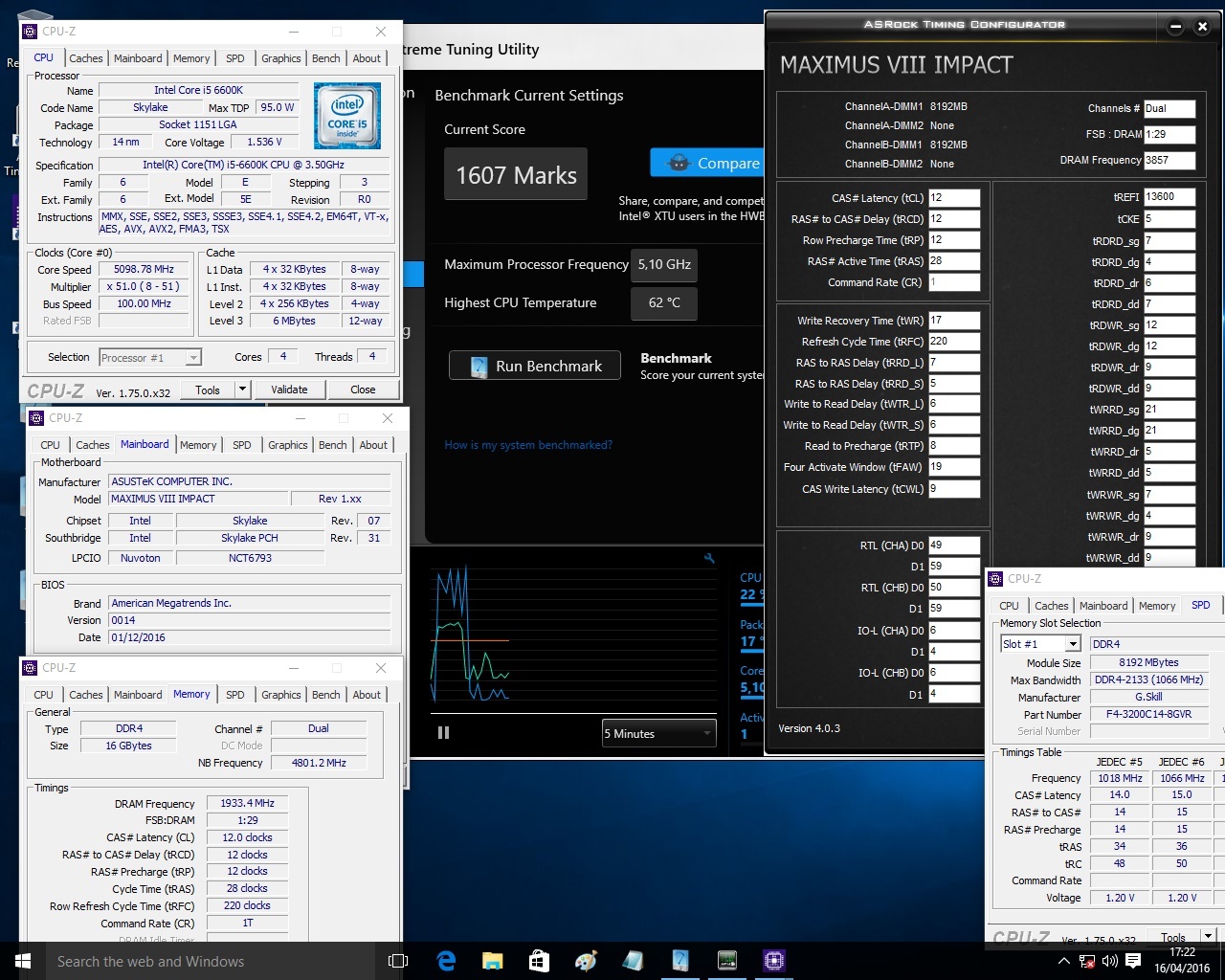Click the MAXIMUS VIII IMPACT model field in CPU-Z
Image resolution: width=1225 pixels, height=980 pixels.
(x=198, y=499)
